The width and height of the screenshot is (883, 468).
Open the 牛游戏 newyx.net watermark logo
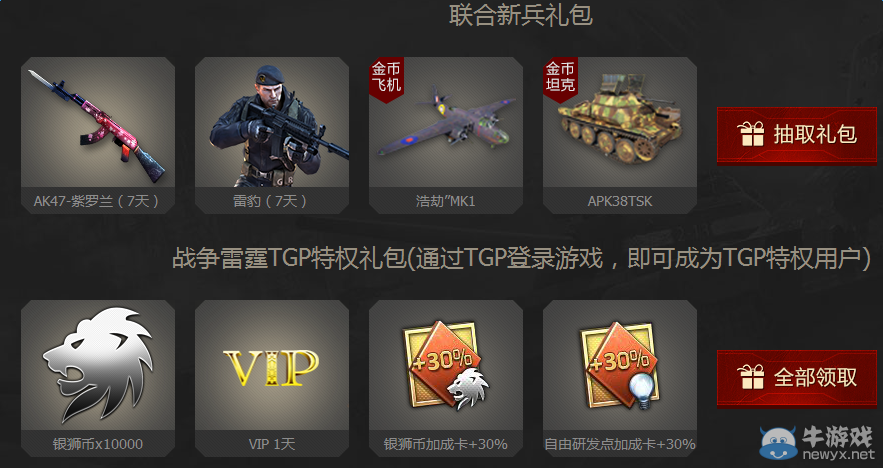817,443
